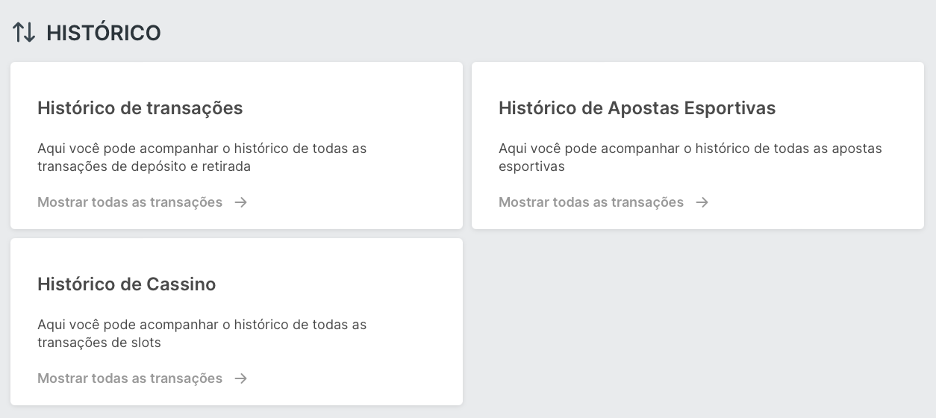Screen dimensions: 936x418
Task: Open Mostrar todas as transações under Histórico de Cassino
Action: [x=130, y=379]
